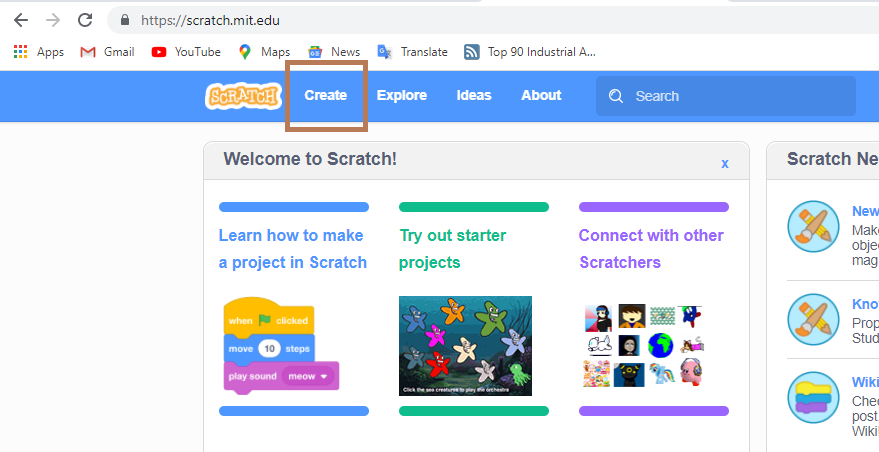
Task: Click the Scratch logo
Action: (x=243, y=96)
